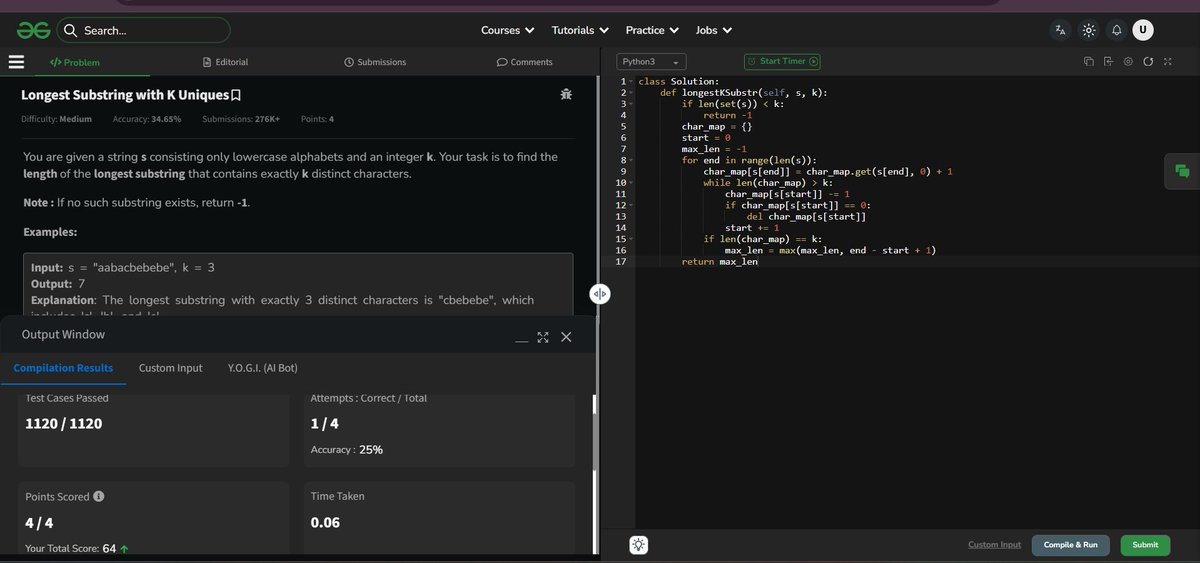Click the problem title Longest Substring with K Uniques
The height and width of the screenshot is (563, 1200).
pos(125,96)
